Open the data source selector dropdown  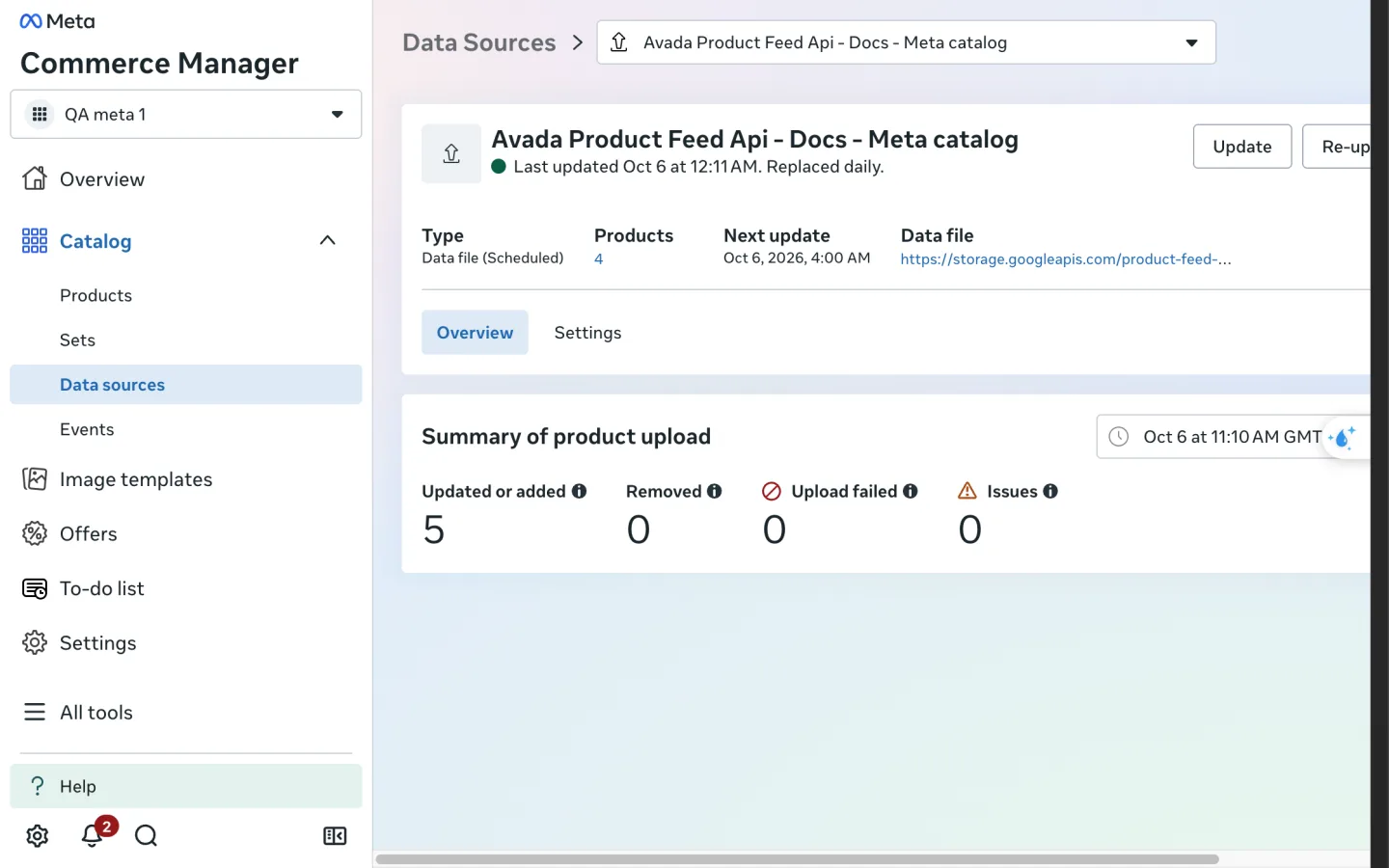click(906, 42)
